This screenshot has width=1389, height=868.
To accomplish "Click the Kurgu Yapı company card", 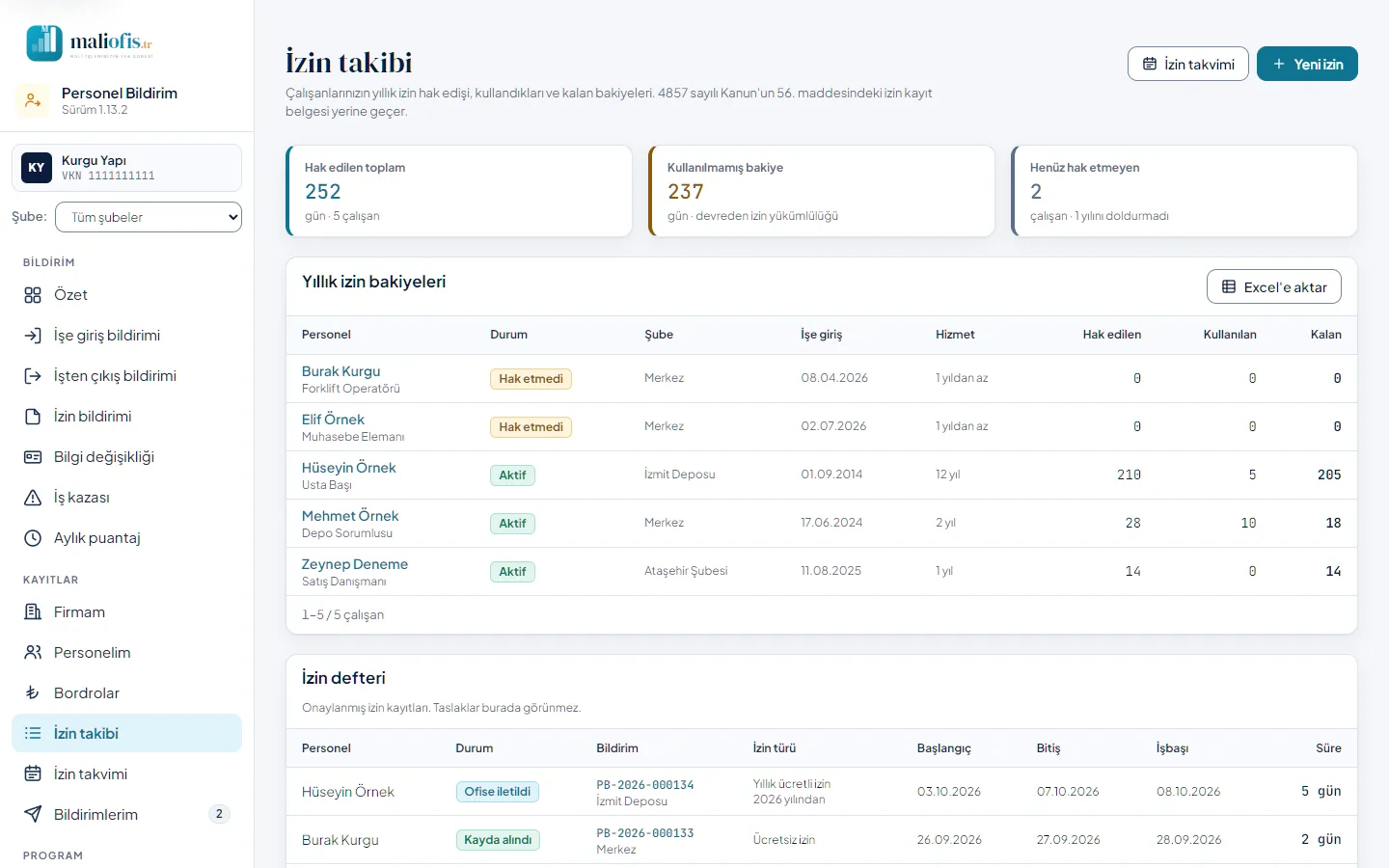I will (126, 168).
